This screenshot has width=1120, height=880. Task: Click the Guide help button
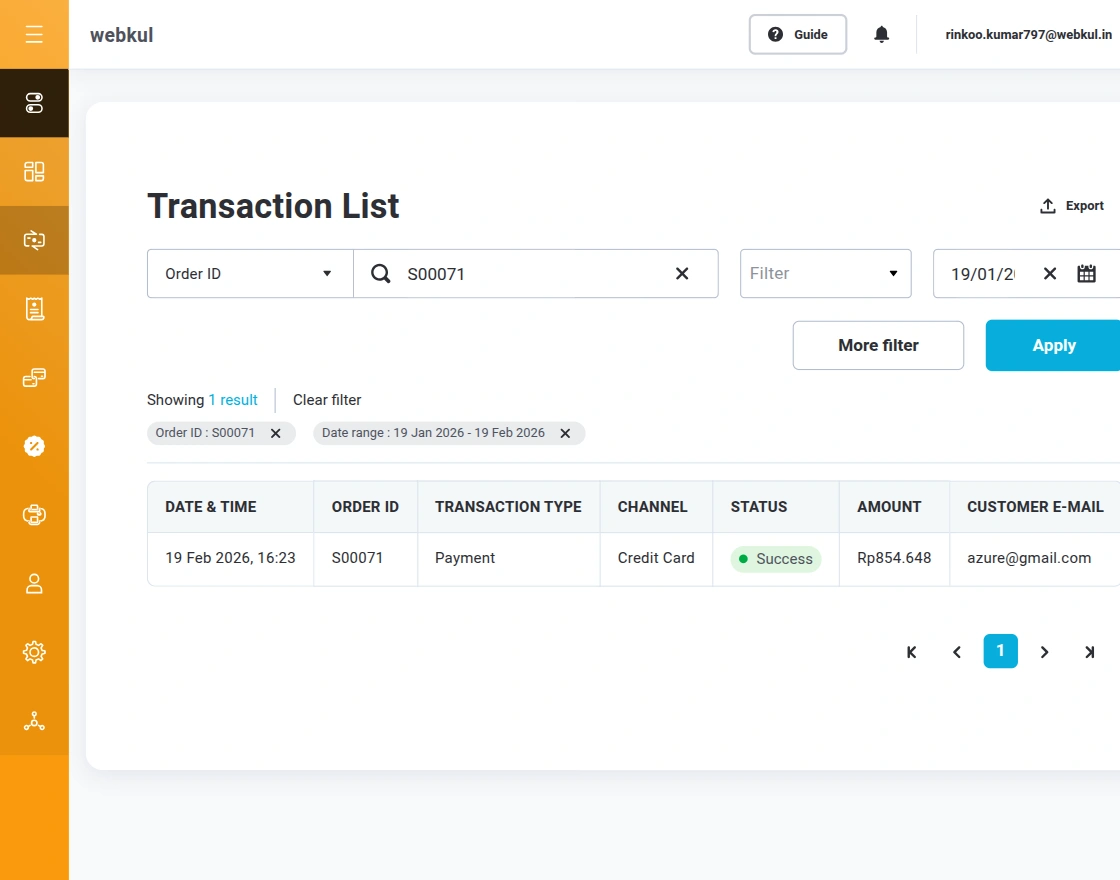(797, 34)
